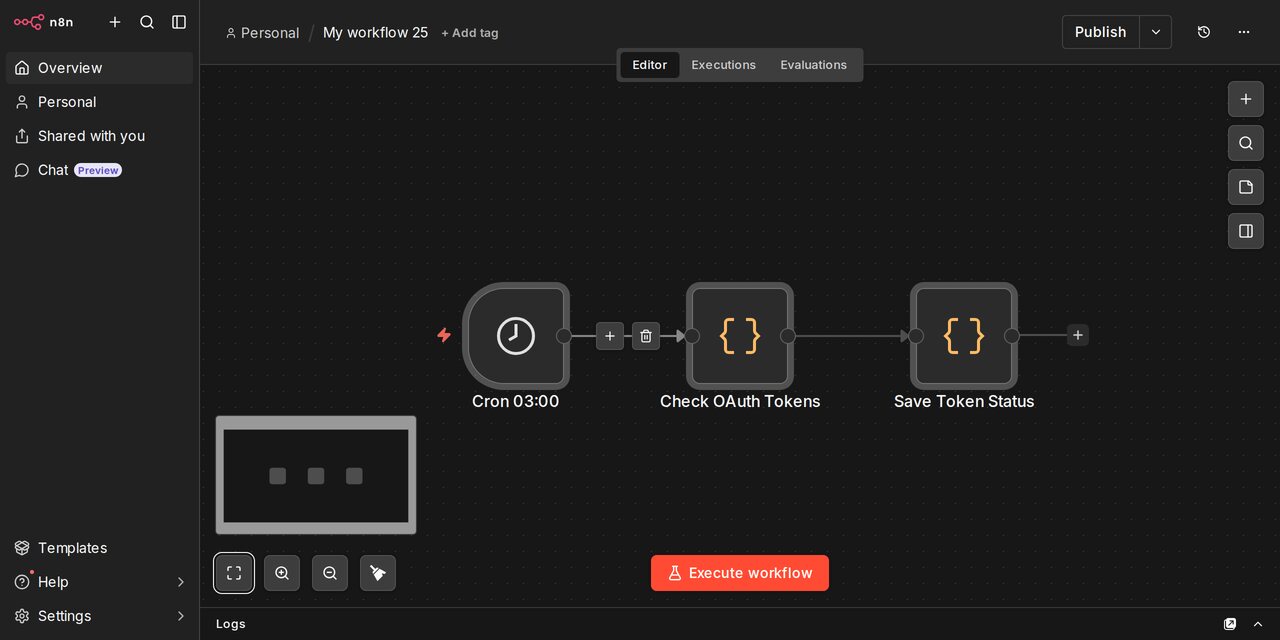Click Execute workflow

tap(740, 573)
